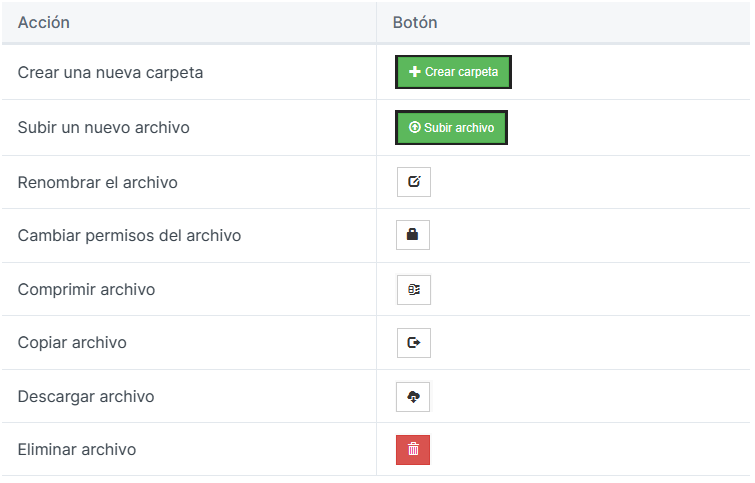755x483 pixels.
Task: Select the Descargar archivo row label
Action: pyautogui.click(x=86, y=396)
